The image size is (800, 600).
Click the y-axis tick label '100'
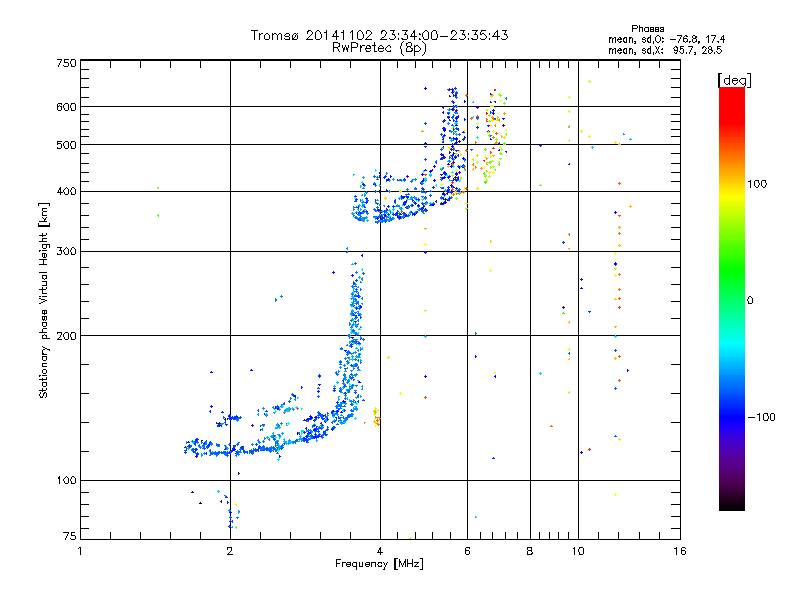pos(66,480)
